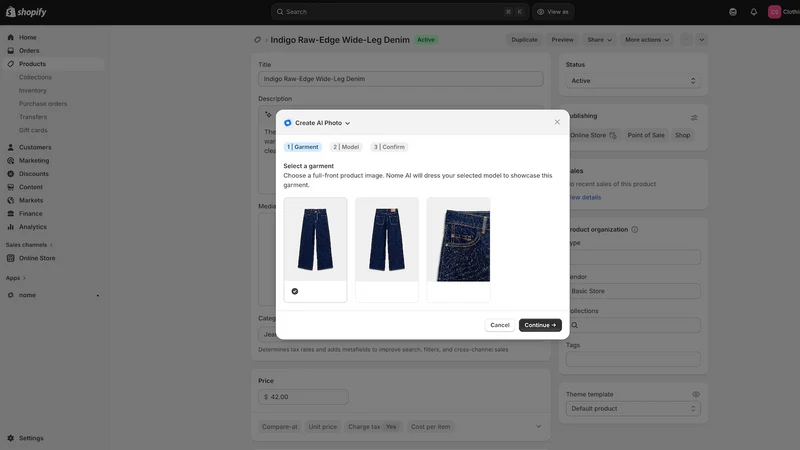Click the Continue button
This screenshot has height=450, width=800.
coord(540,325)
